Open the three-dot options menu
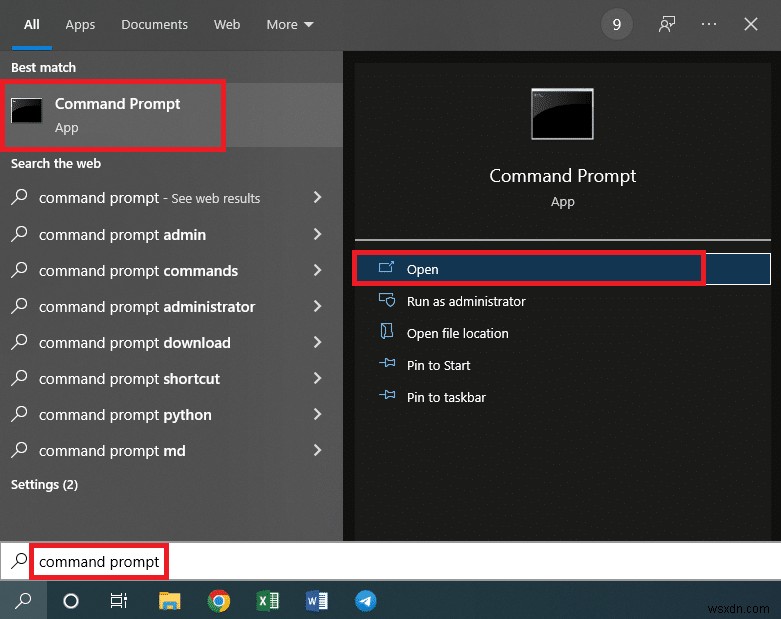 pyautogui.click(x=709, y=24)
